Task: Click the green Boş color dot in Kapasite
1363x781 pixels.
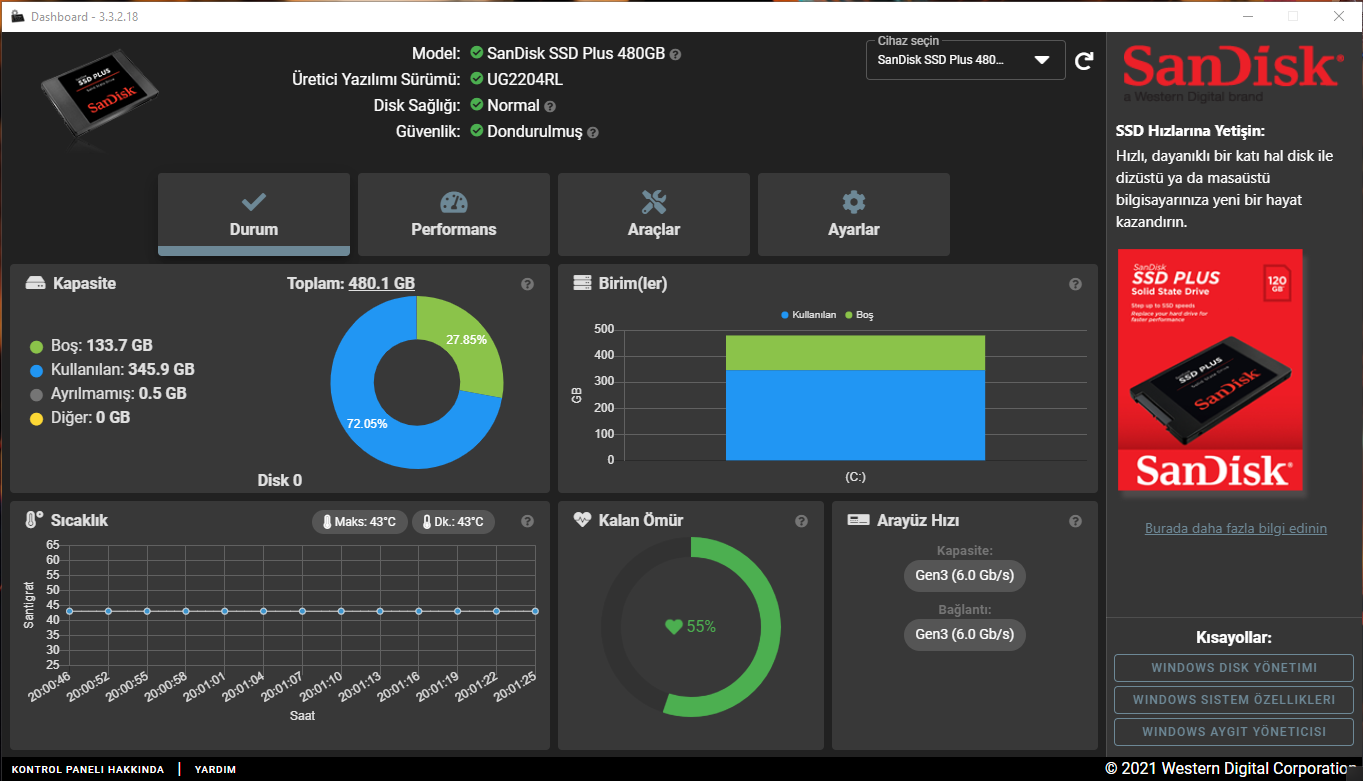Action: coord(37,346)
